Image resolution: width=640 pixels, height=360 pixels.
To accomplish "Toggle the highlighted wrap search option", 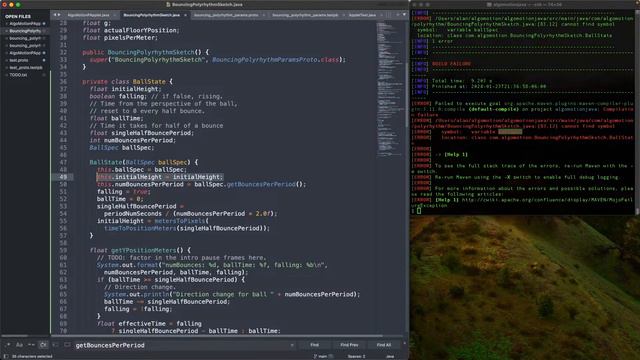I will pos(43,345).
